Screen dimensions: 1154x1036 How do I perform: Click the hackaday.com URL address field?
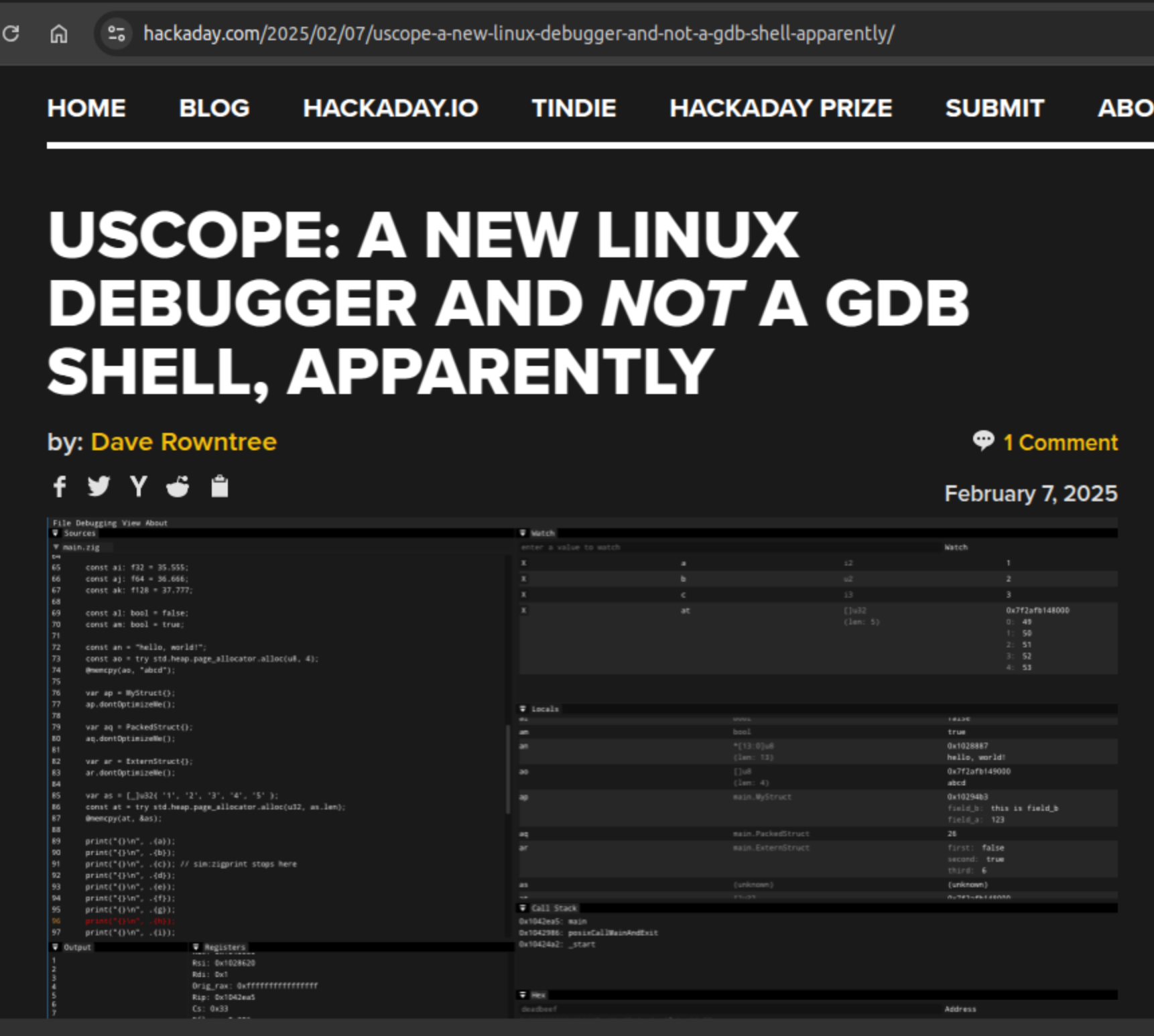click(518, 34)
